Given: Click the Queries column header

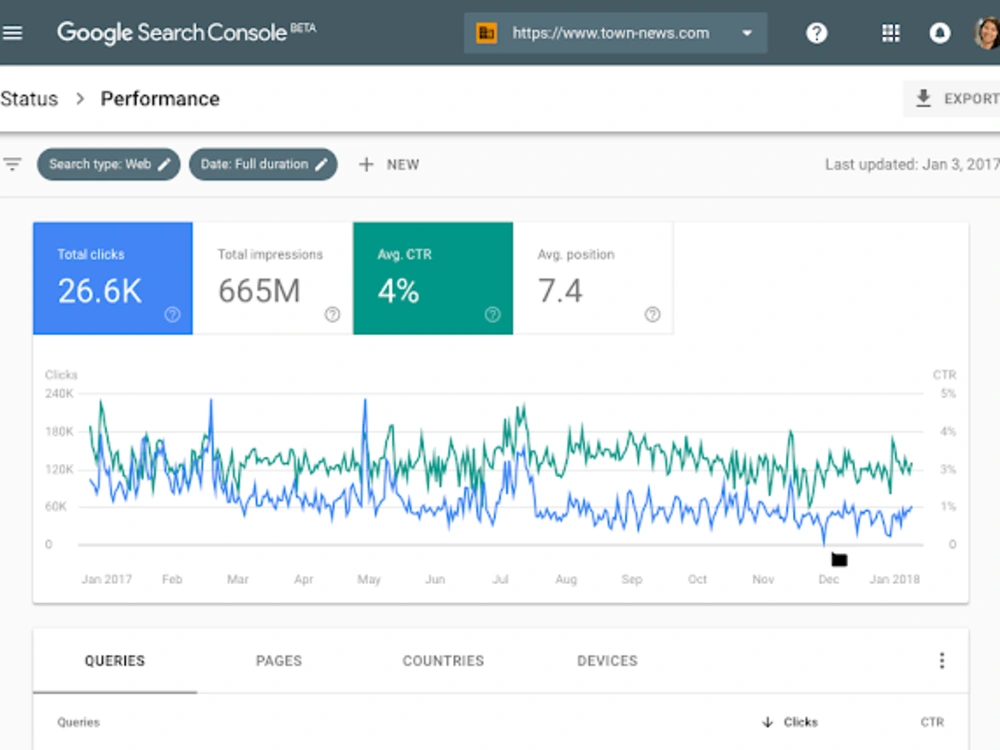Looking at the screenshot, I should (78, 722).
